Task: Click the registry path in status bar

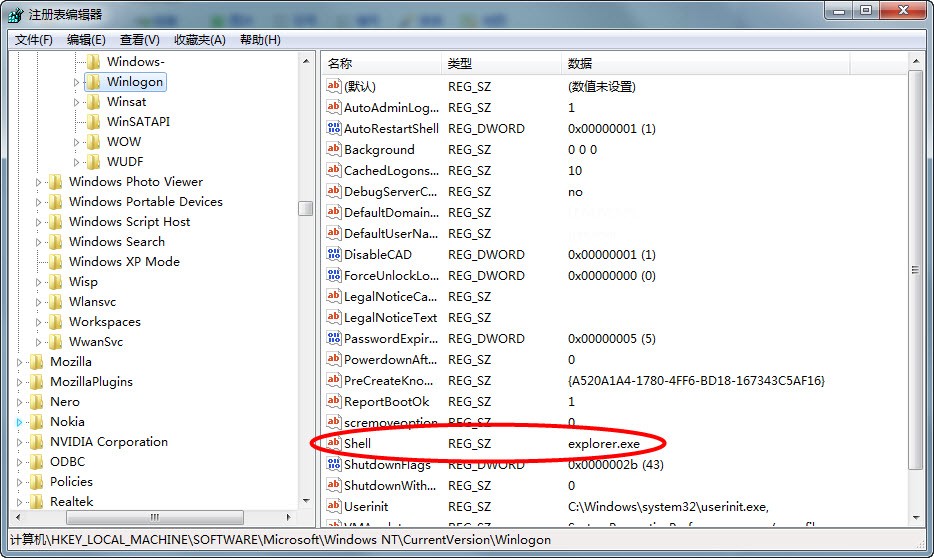Action: pyautogui.click(x=281, y=540)
